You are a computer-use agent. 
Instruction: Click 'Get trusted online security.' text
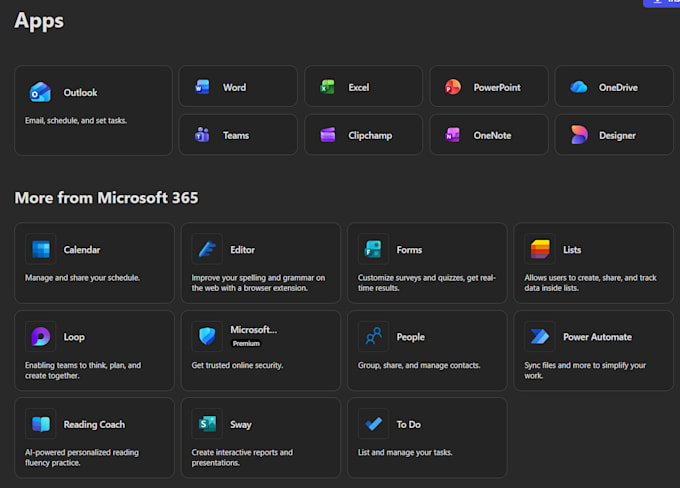tap(237, 365)
